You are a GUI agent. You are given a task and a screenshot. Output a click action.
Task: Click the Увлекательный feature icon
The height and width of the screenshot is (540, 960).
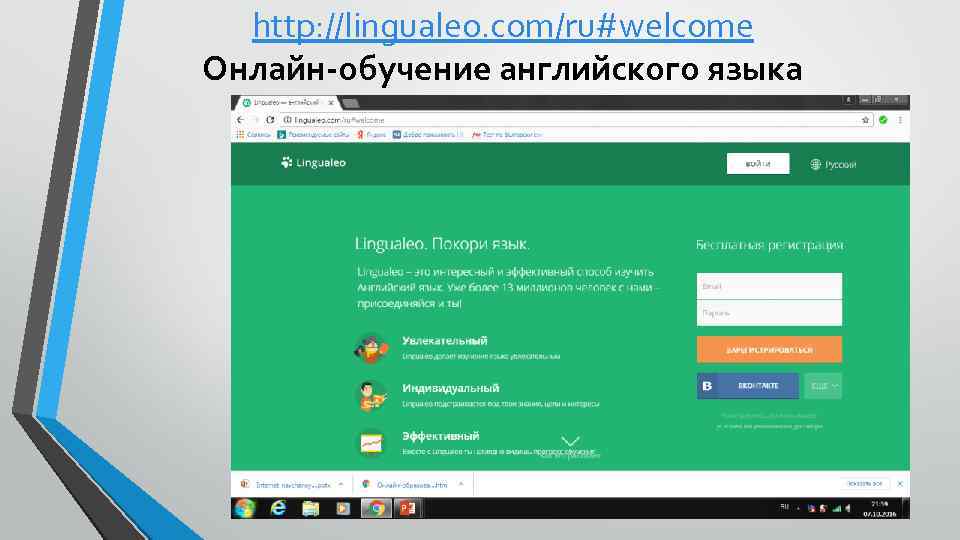(x=371, y=348)
